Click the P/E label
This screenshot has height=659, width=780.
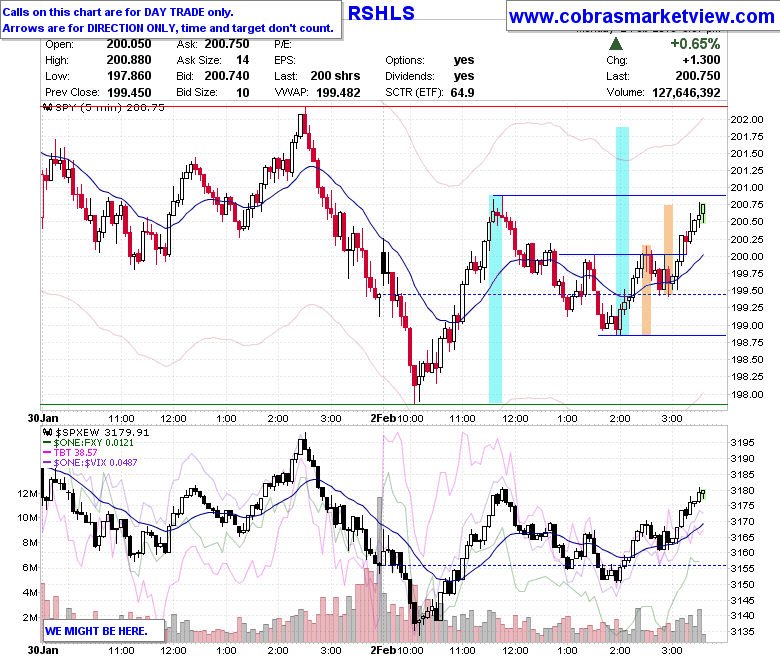pyautogui.click(x=283, y=44)
